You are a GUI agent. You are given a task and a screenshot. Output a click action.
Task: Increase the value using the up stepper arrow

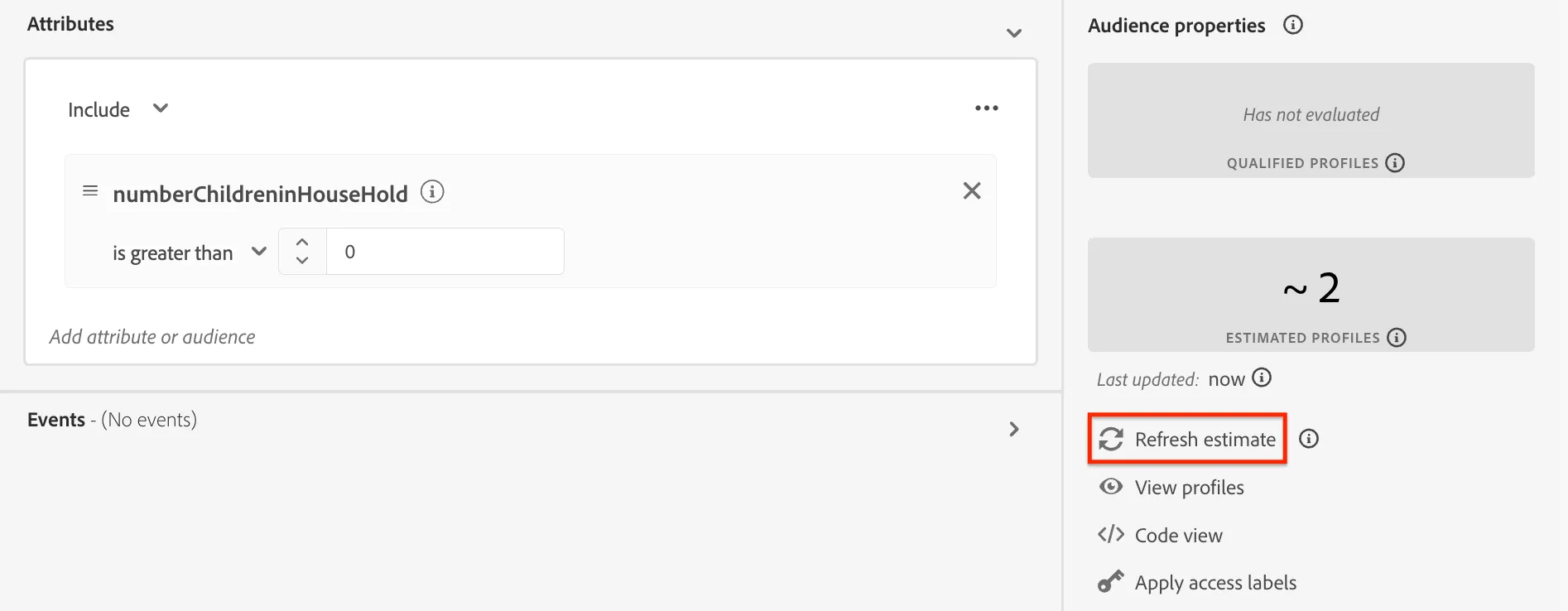coord(302,243)
